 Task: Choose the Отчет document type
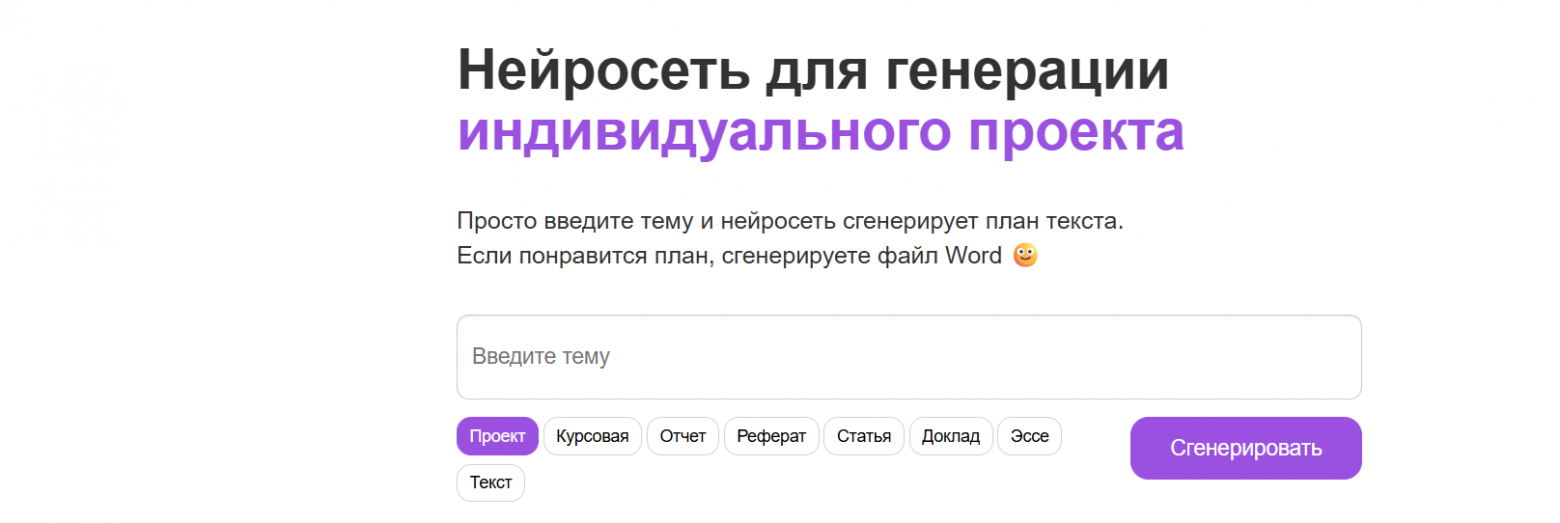[x=682, y=436]
